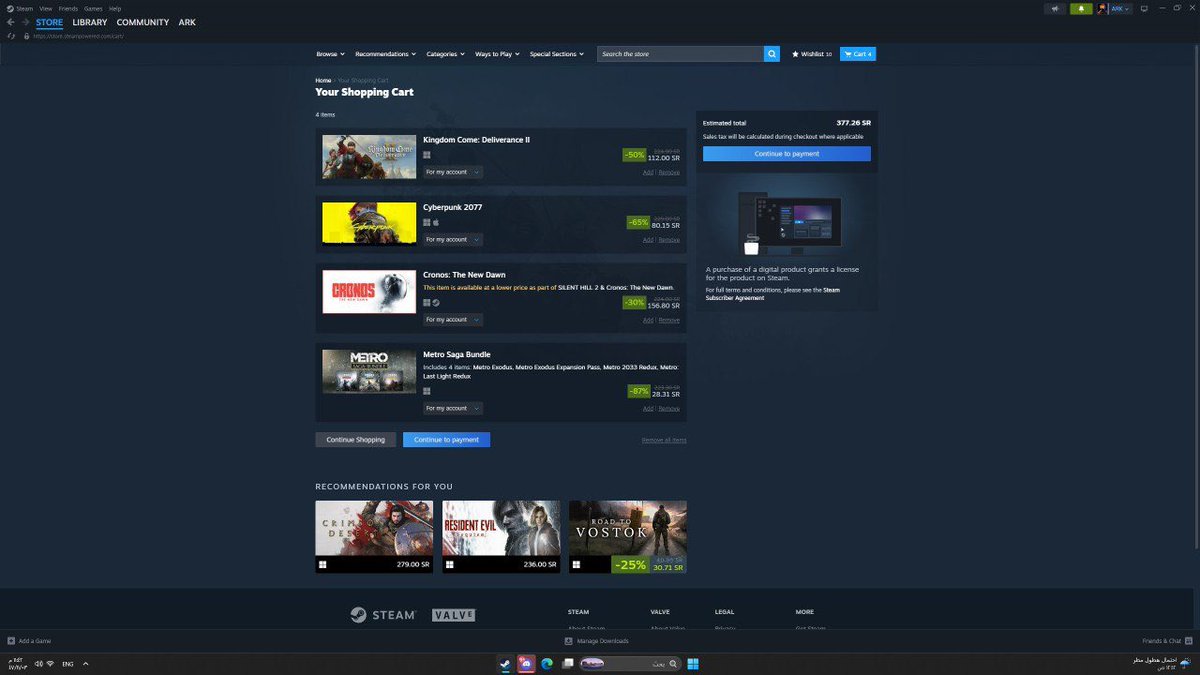This screenshot has width=1200, height=675.
Task: Switch to Big Picture mode icon
Action: (1144, 8)
